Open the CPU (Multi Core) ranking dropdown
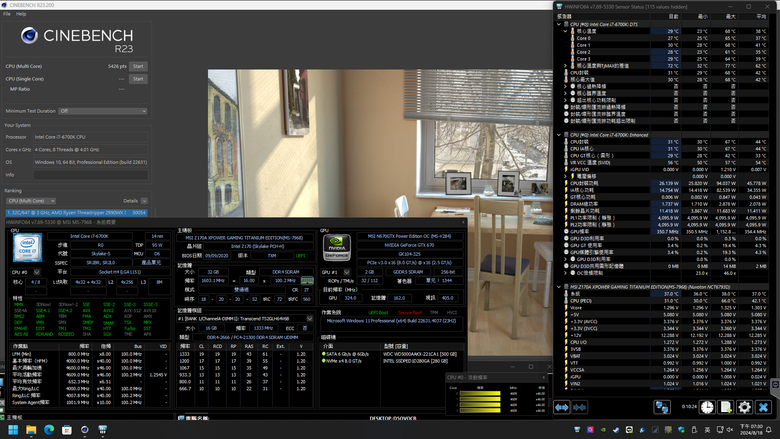The width and height of the screenshot is (780, 439). pyautogui.click(x=31, y=201)
